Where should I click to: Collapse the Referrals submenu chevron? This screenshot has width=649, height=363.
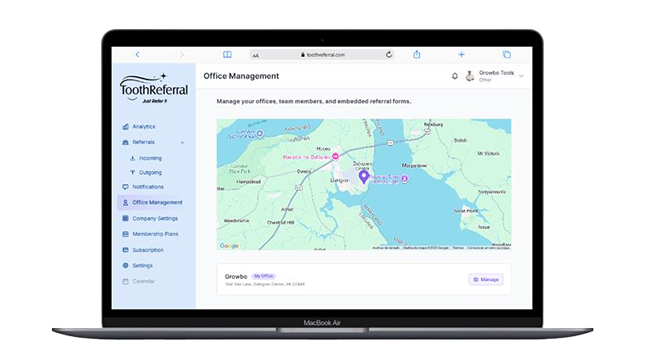(x=182, y=142)
